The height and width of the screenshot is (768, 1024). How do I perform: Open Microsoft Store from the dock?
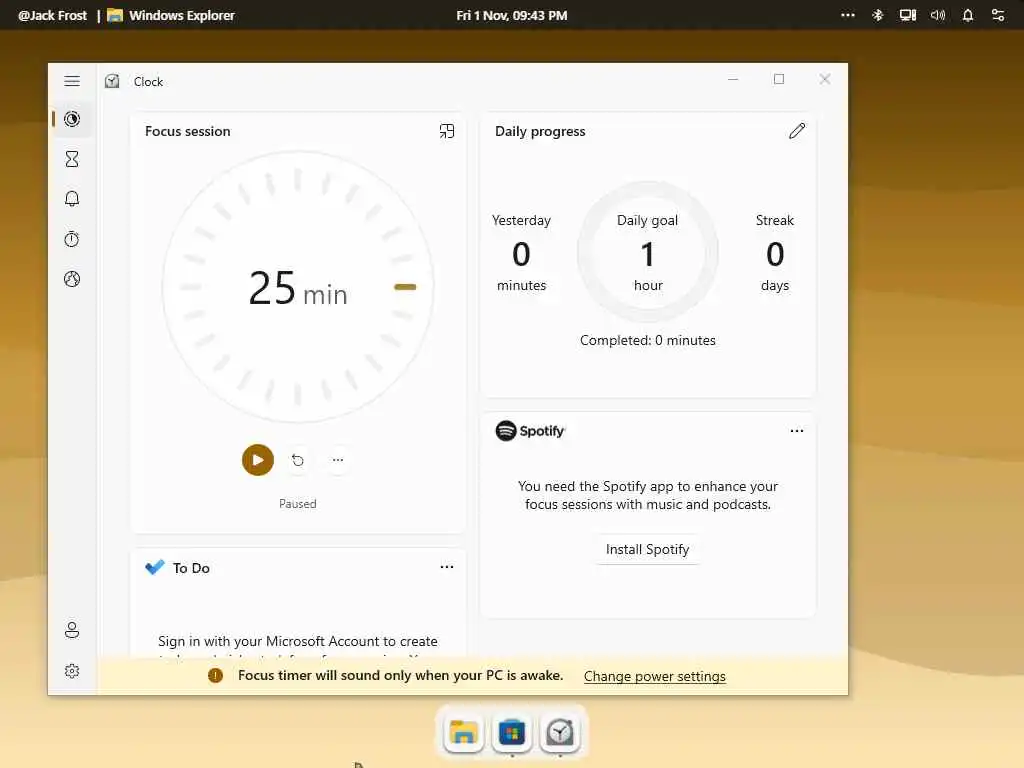512,732
